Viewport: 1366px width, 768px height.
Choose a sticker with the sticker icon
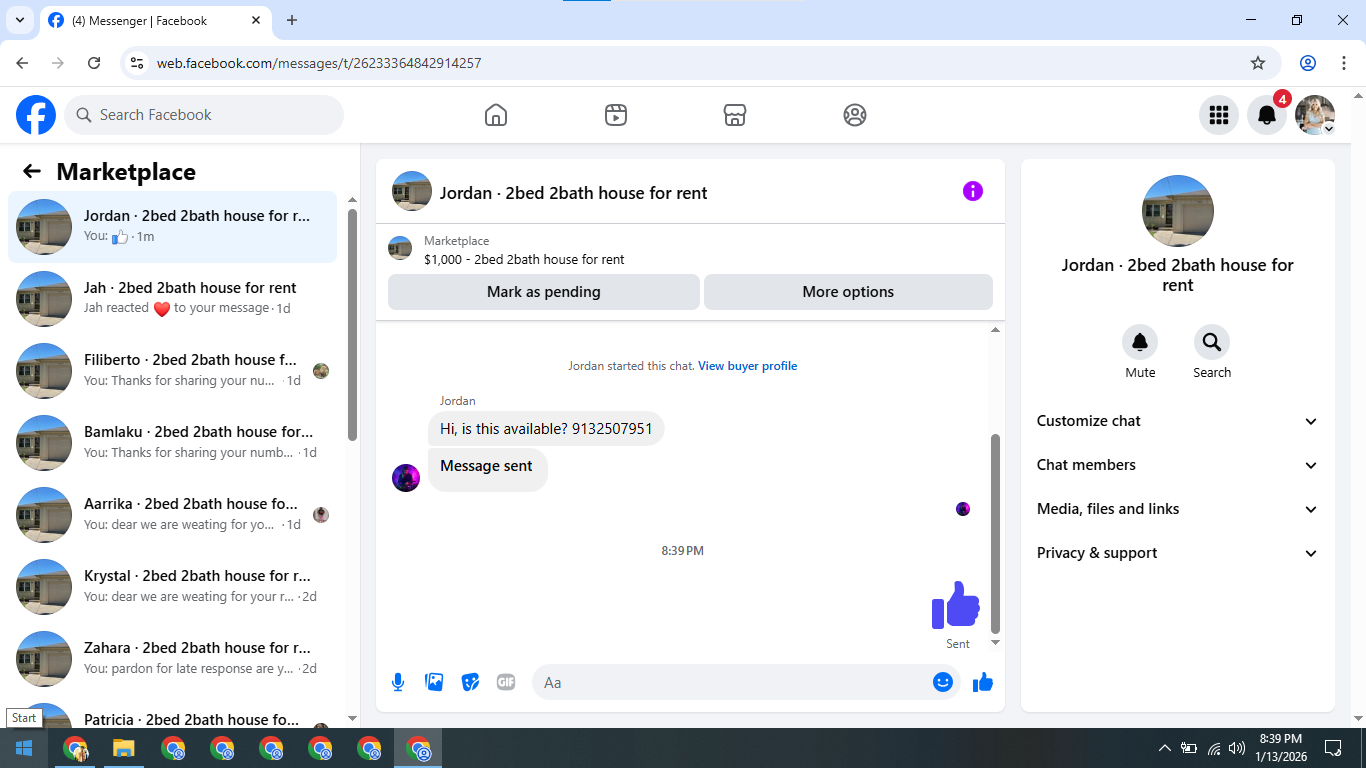pyautogui.click(x=470, y=682)
